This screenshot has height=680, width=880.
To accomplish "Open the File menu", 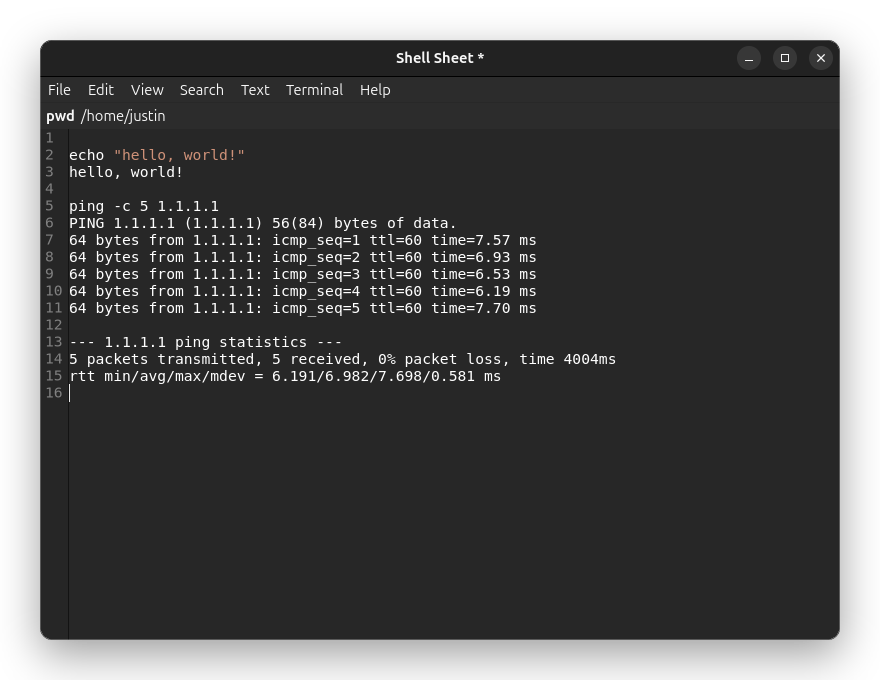I will pyautogui.click(x=59, y=90).
